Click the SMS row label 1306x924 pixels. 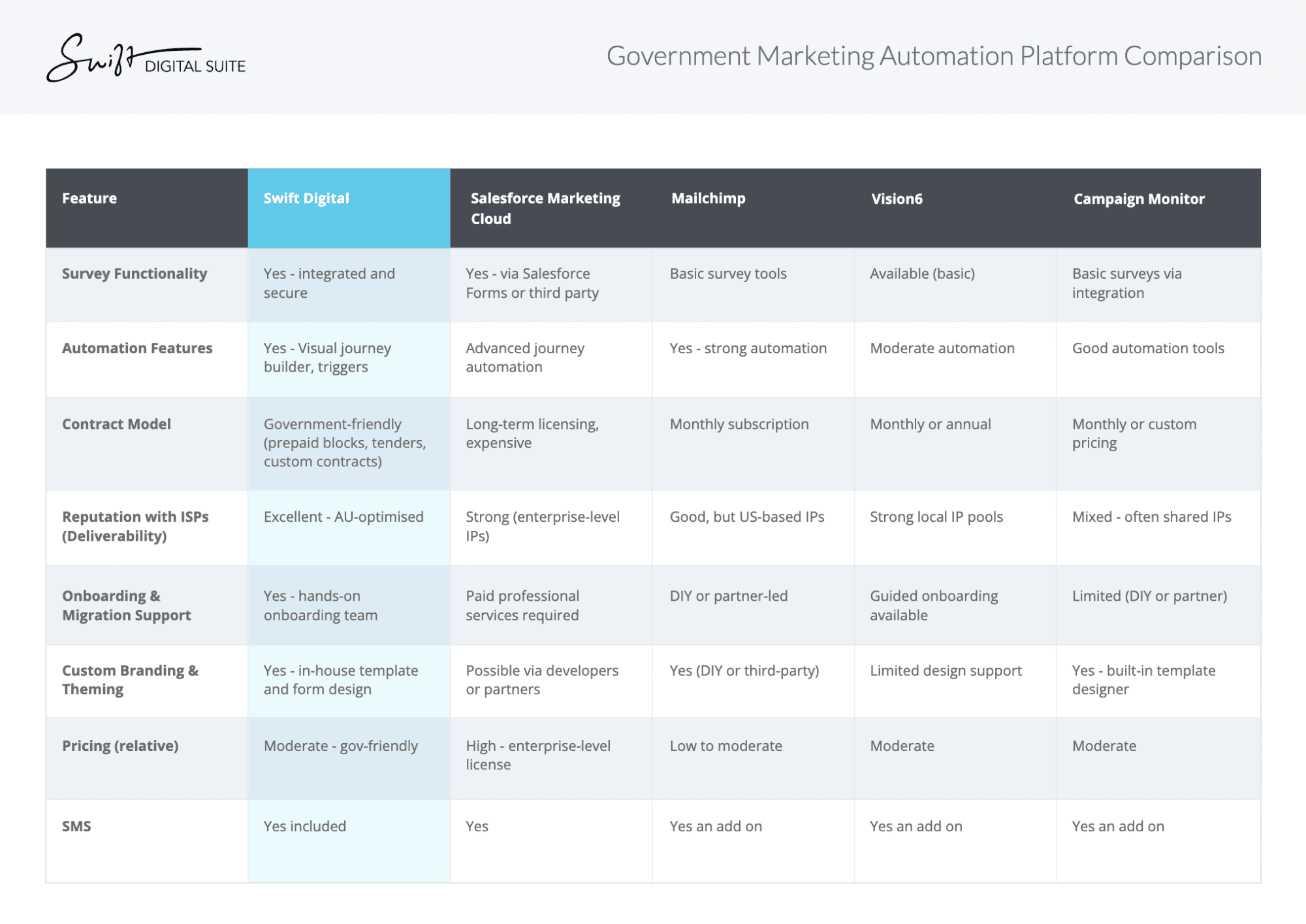76,826
